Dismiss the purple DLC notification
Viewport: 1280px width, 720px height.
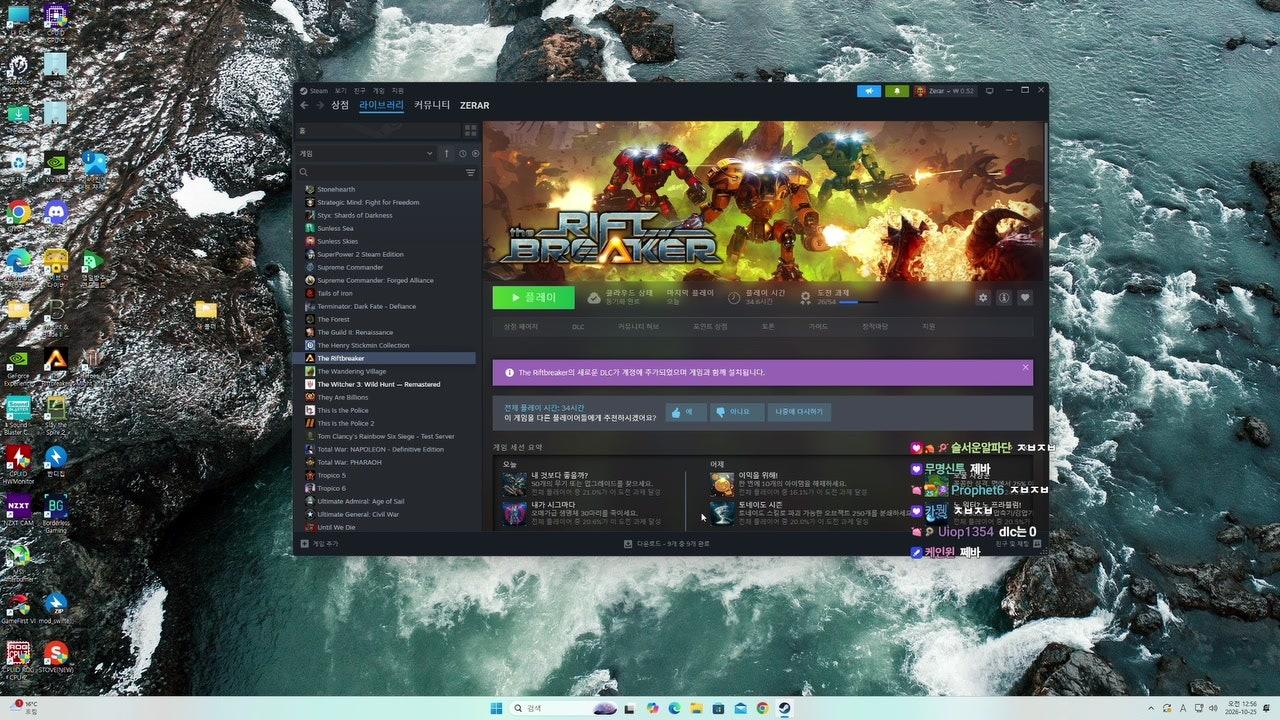pyautogui.click(x=1025, y=367)
